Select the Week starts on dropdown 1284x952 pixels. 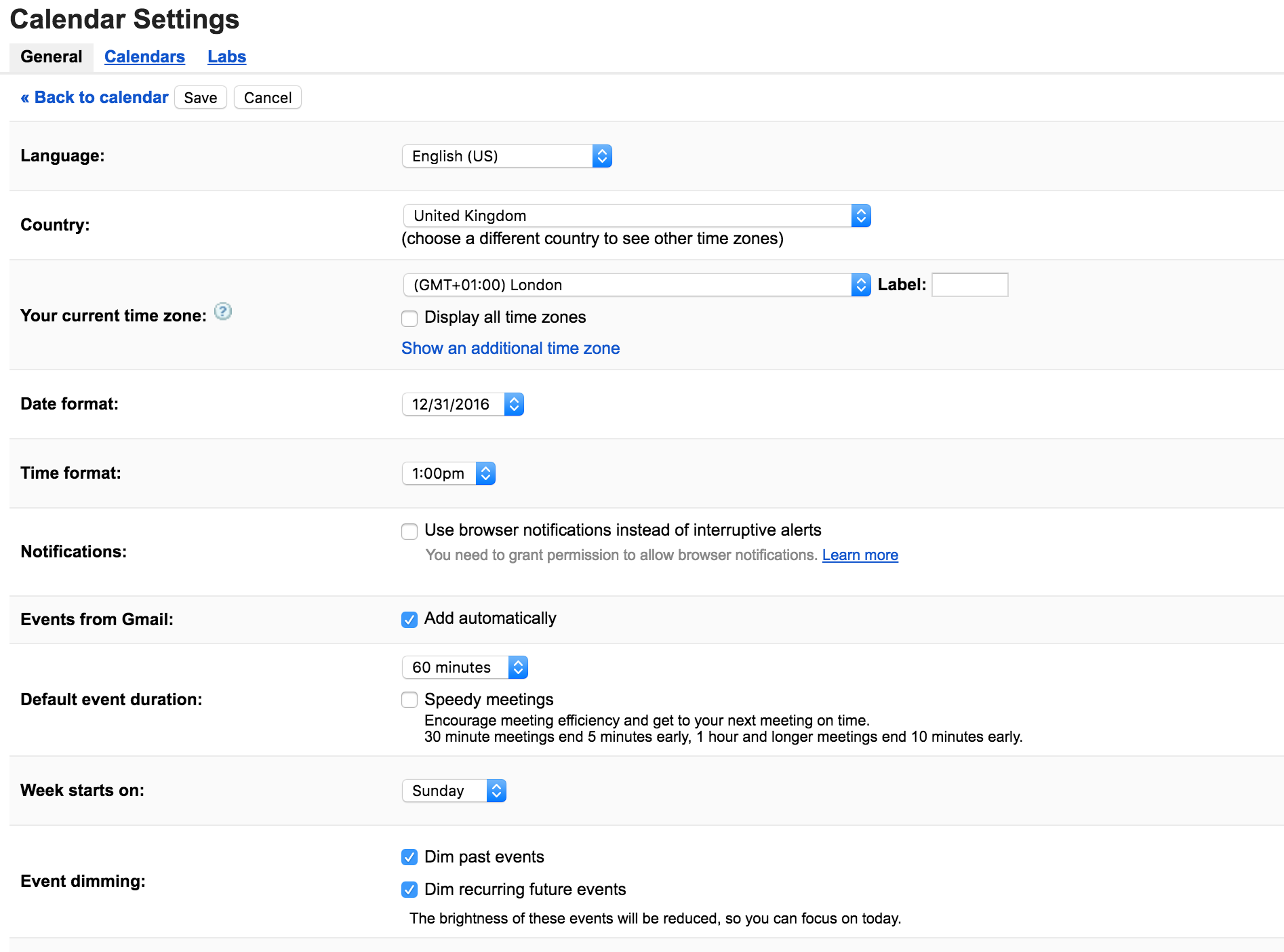point(454,791)
